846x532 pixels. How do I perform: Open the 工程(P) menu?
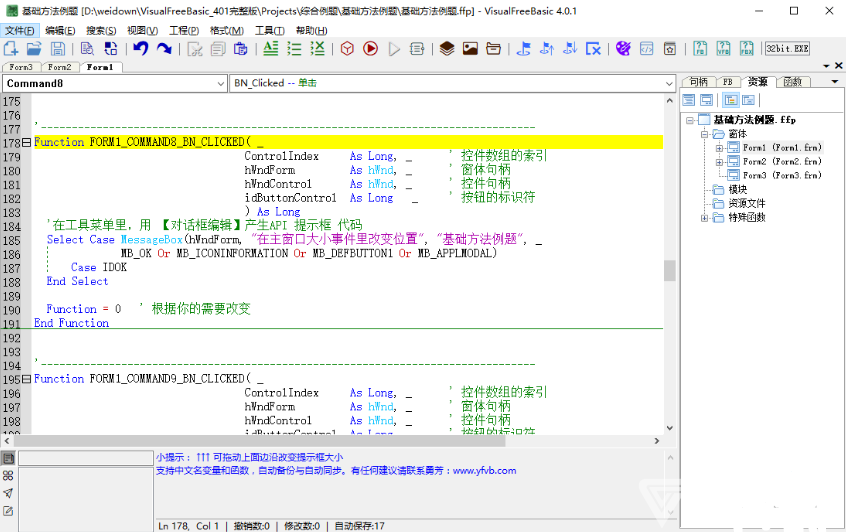point(184,30)
